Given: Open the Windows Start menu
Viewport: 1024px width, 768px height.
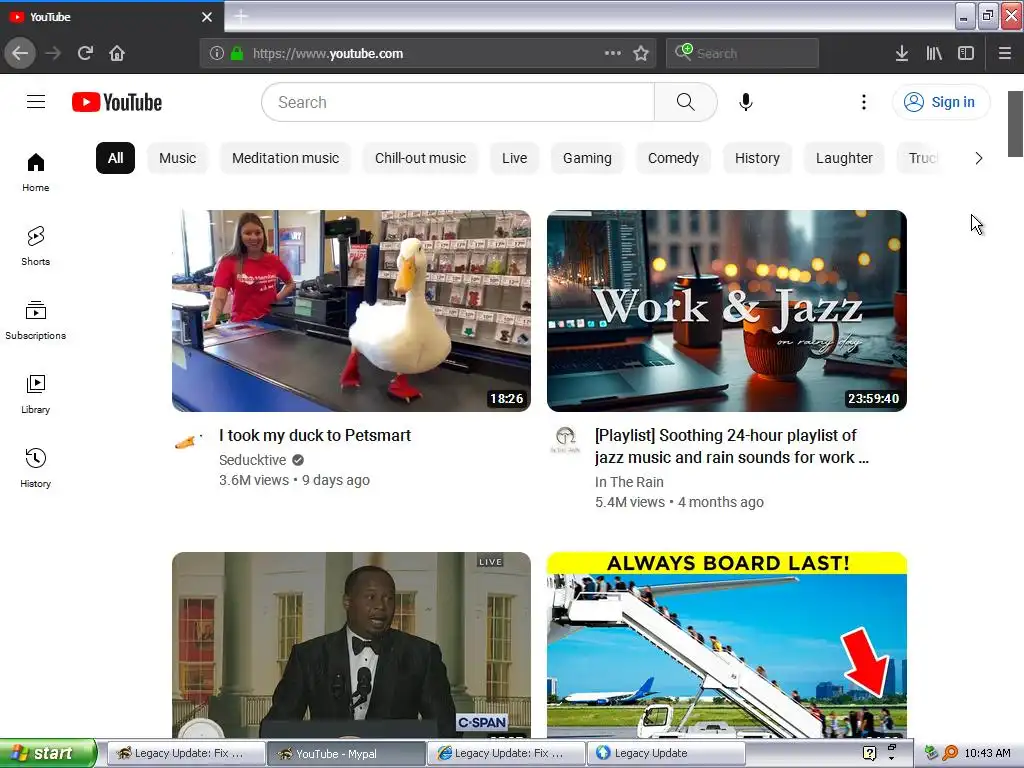Looking at the screenshot, I should (x=48, y=753).
